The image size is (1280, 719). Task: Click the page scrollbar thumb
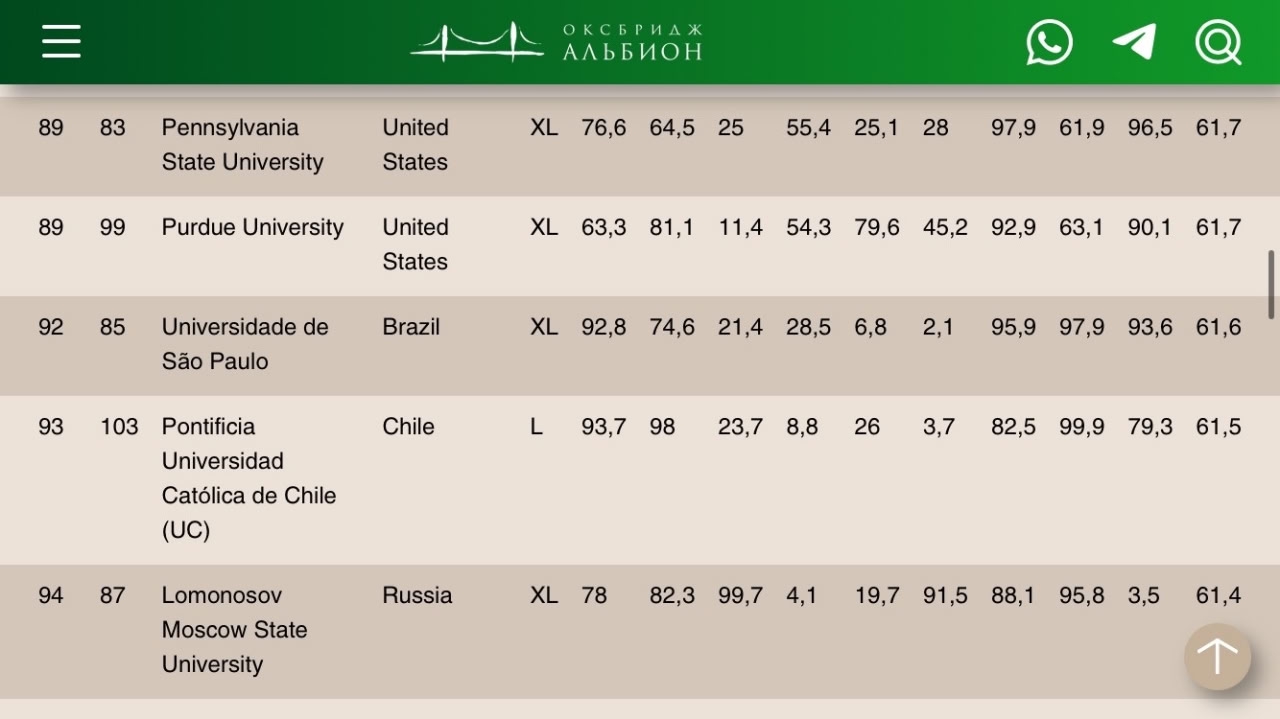click(x=1272, y=285)
